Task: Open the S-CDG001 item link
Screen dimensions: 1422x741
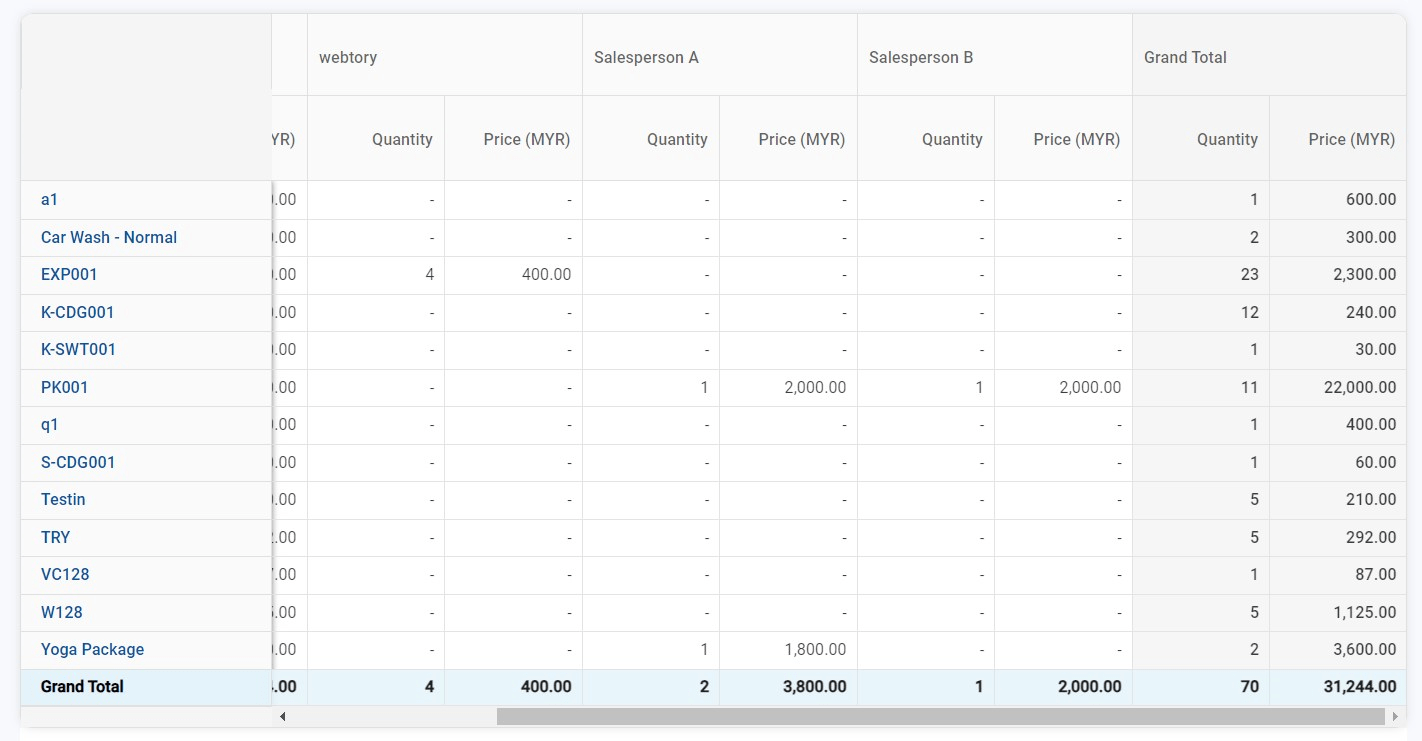Action: (78, 462)
